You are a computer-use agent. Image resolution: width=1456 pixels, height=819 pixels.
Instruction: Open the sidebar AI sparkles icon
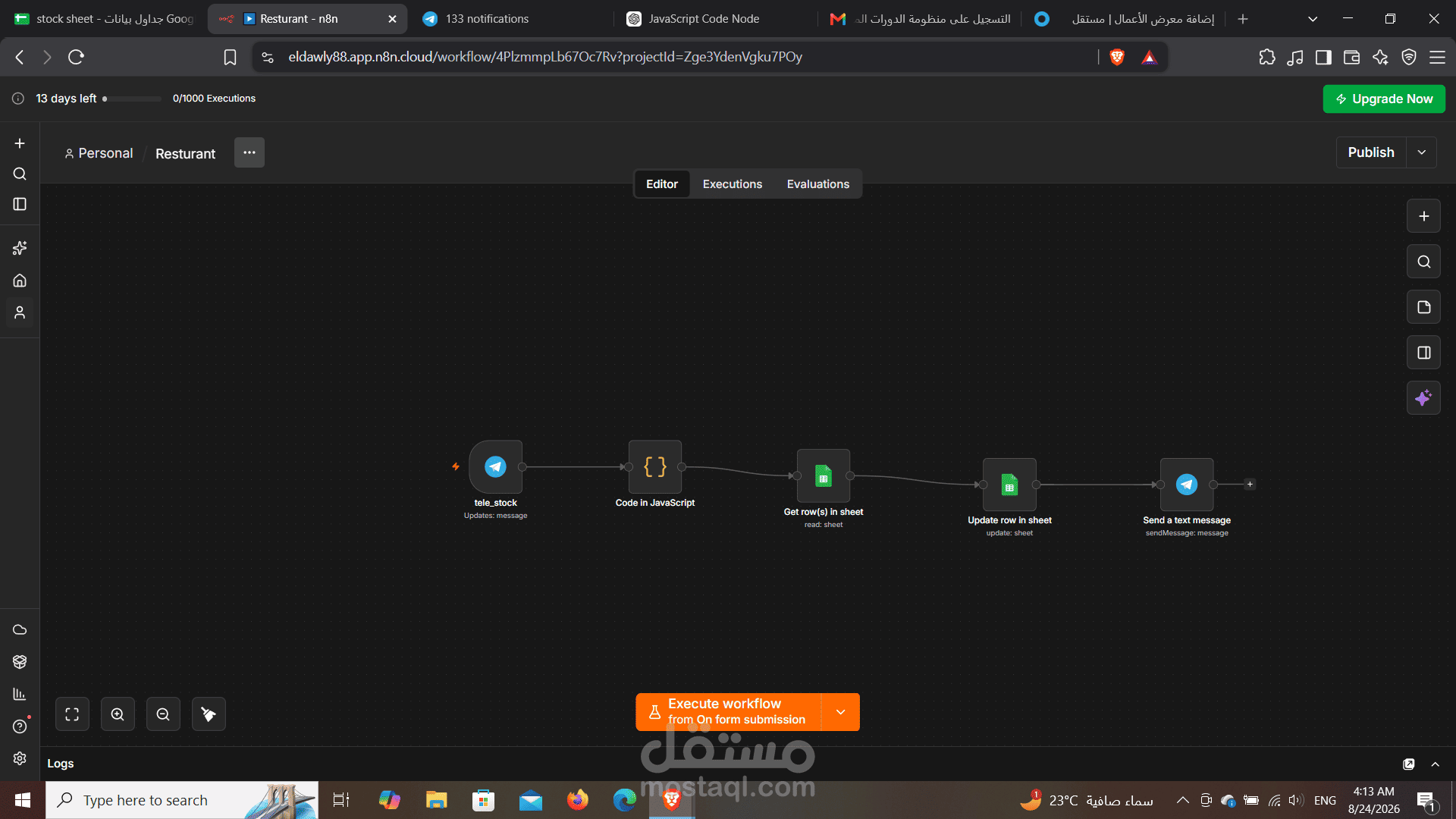pos(20,248)
